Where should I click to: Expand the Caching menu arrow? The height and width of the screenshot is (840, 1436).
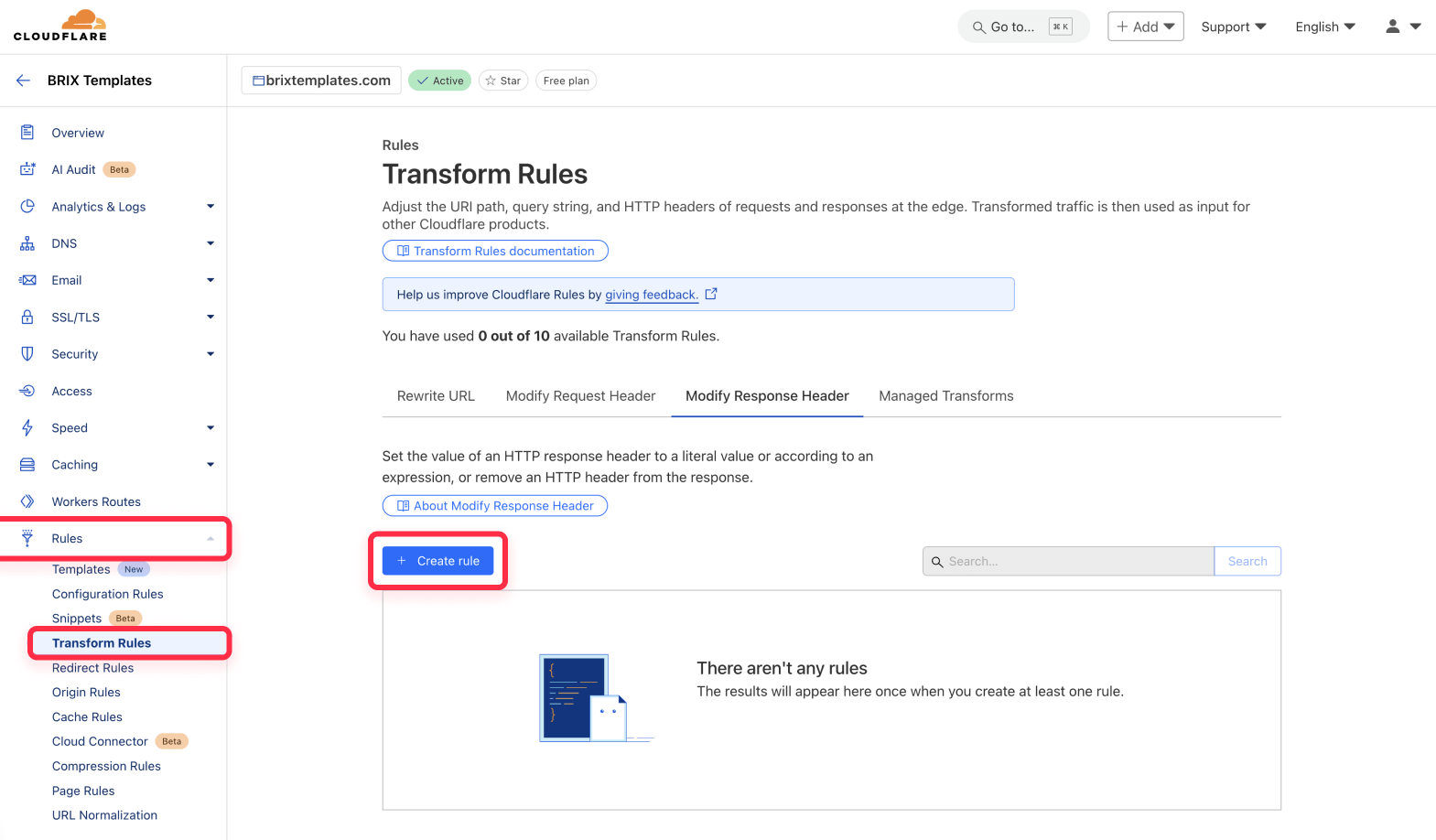211,465
